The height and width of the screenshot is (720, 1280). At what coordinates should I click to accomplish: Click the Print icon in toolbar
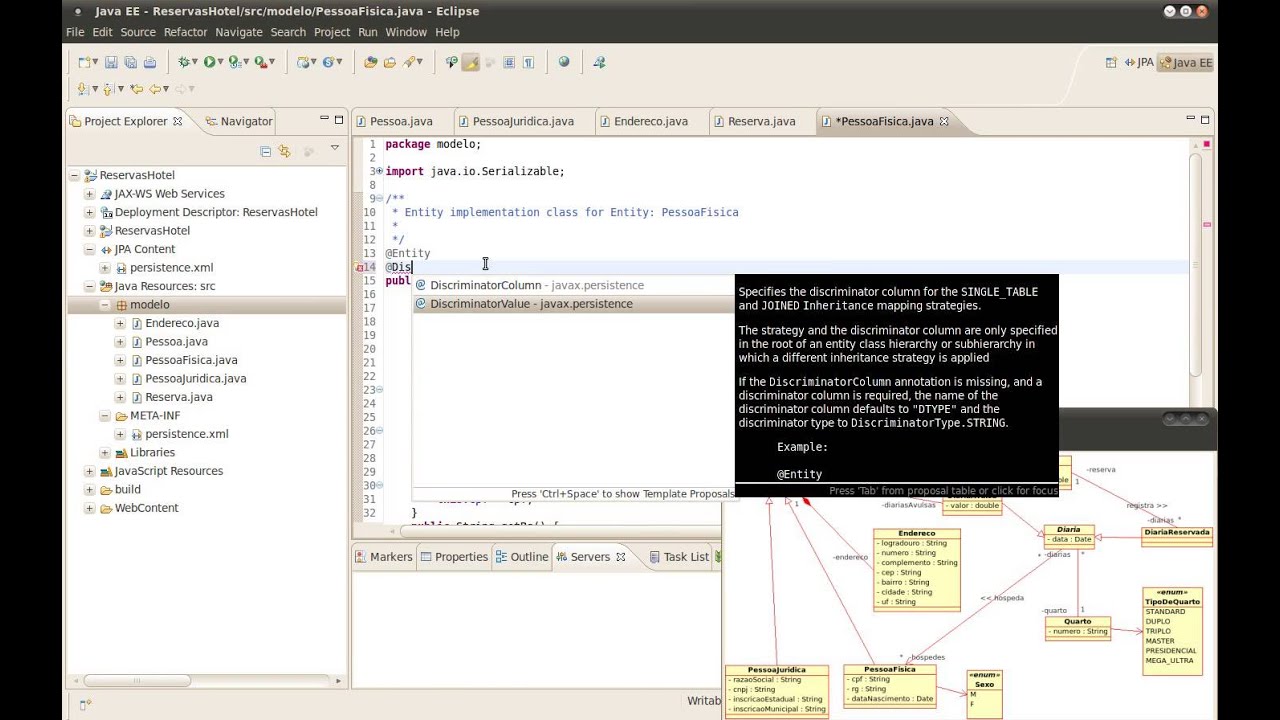click(149, 62)
